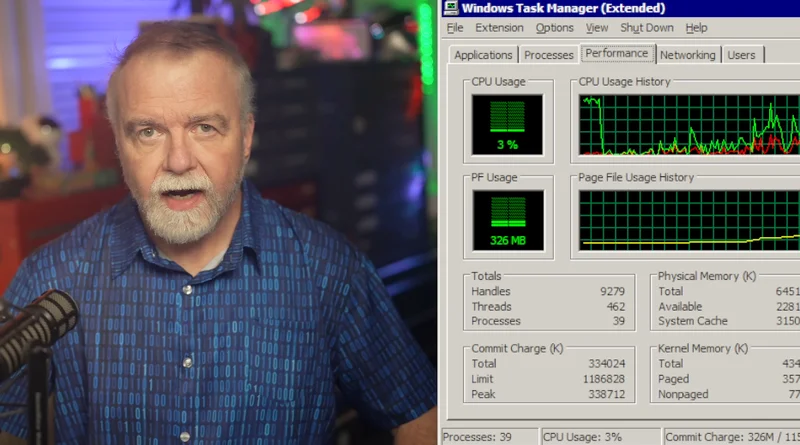Click the Task Manager title bar icon
800x445 pixels.
pos(454,8)
